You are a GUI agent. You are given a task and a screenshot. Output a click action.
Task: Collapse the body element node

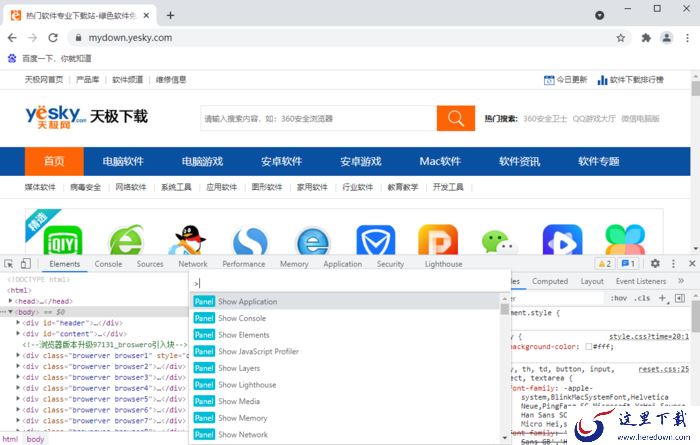[10, 312]
